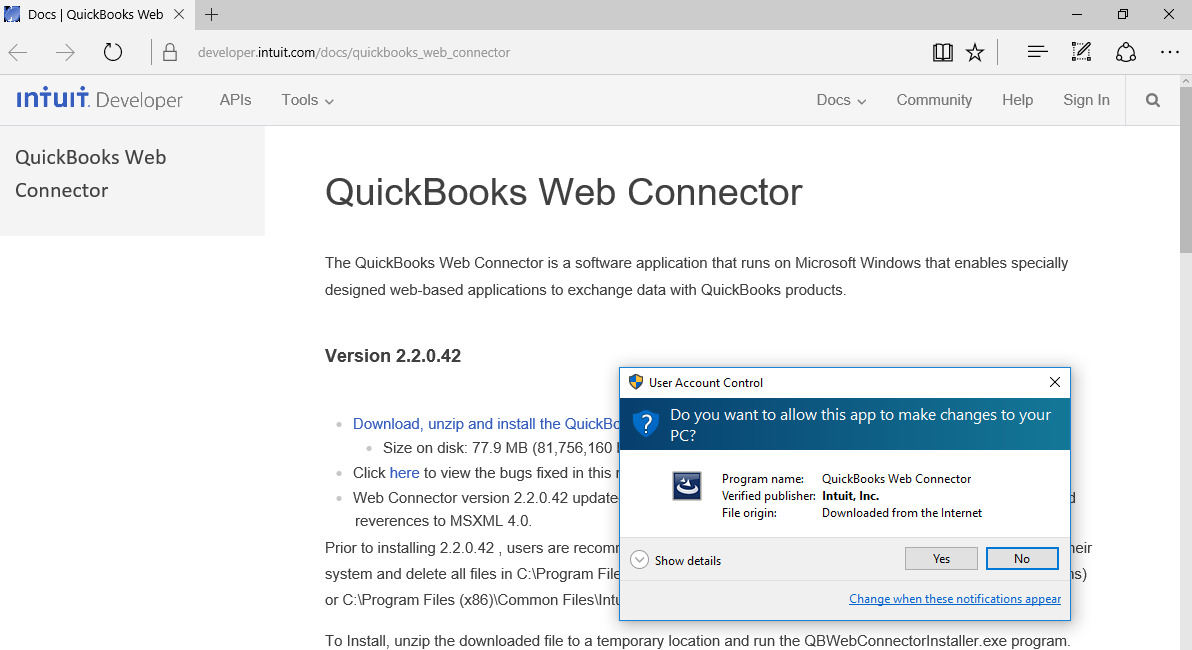Viewport: 1192px width, 650px height.
Task: Open the site search magnifier icon
Action: tap(1152, 100)
